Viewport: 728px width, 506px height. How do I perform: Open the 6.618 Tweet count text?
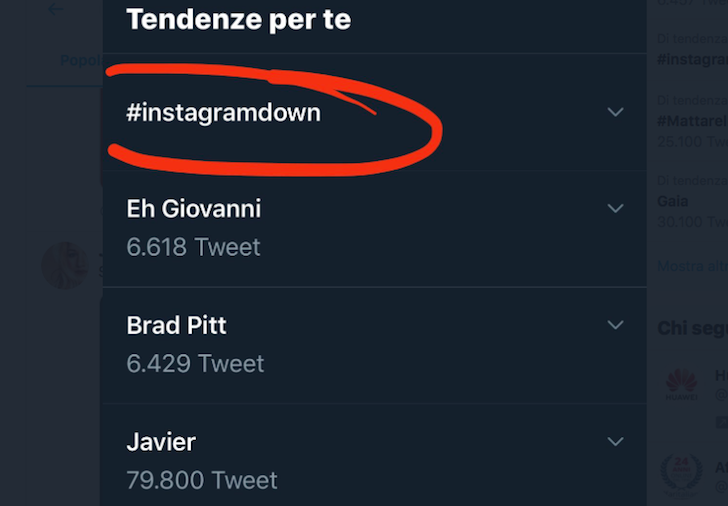[193, 247]
